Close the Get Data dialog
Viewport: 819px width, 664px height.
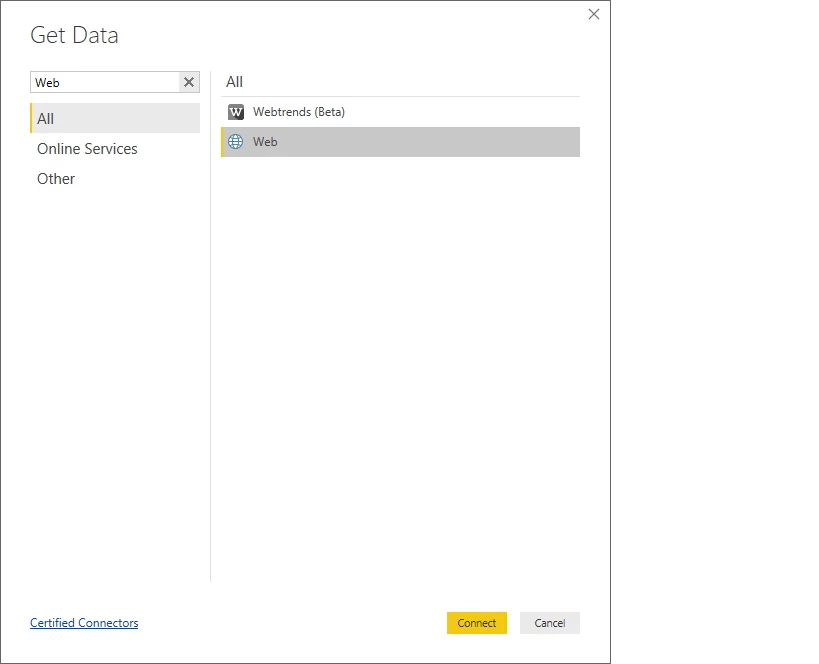tap(594, 14)
